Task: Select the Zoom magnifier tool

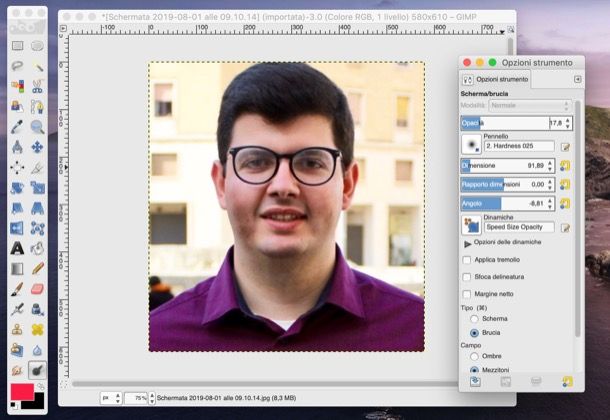Action: (x=37, y=127)
